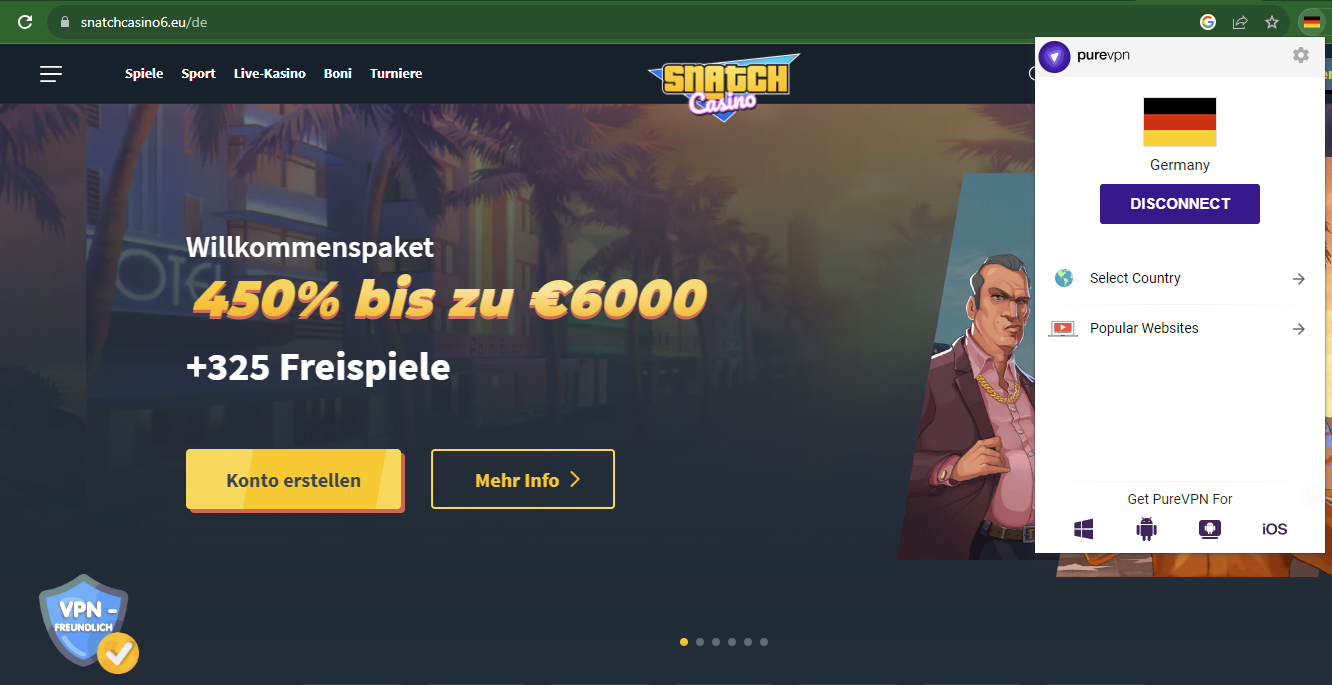
Task: Open the Live-Kasino menu item
Action: tap(270, 73)
